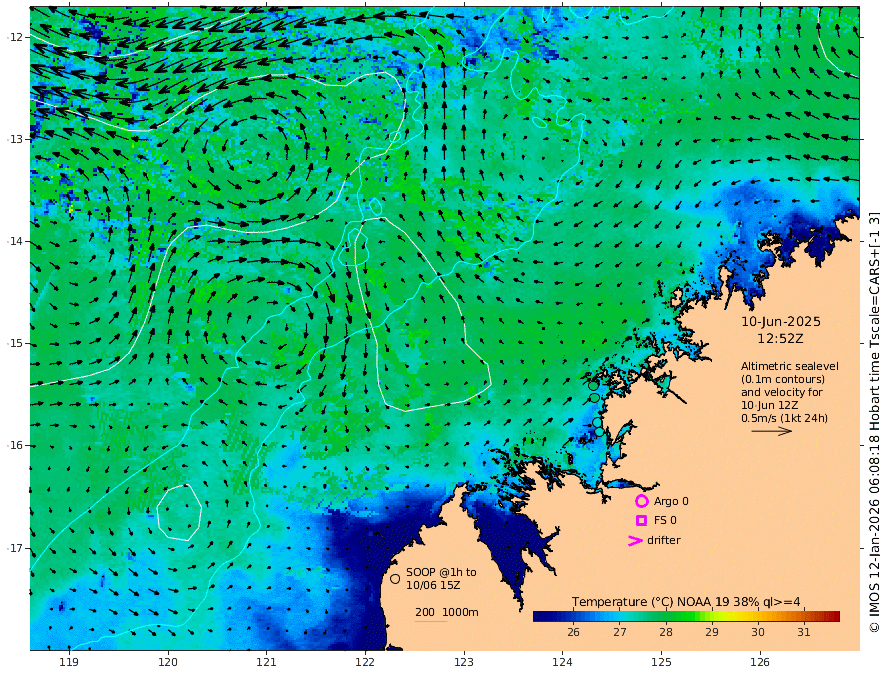Click the -15 latitude axis label
The height and width of the screenshot is (680, 880).
(x=14, y=343)
